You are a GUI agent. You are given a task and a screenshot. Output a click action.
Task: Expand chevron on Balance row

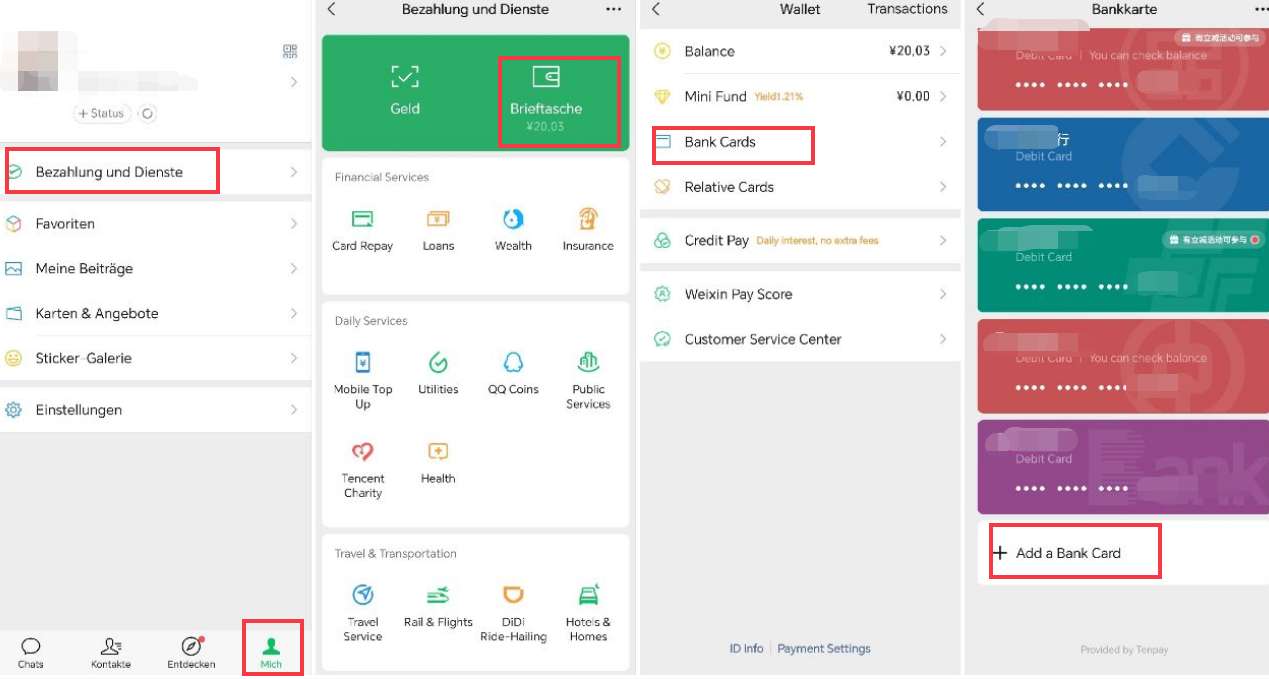[x=943, y=51]
